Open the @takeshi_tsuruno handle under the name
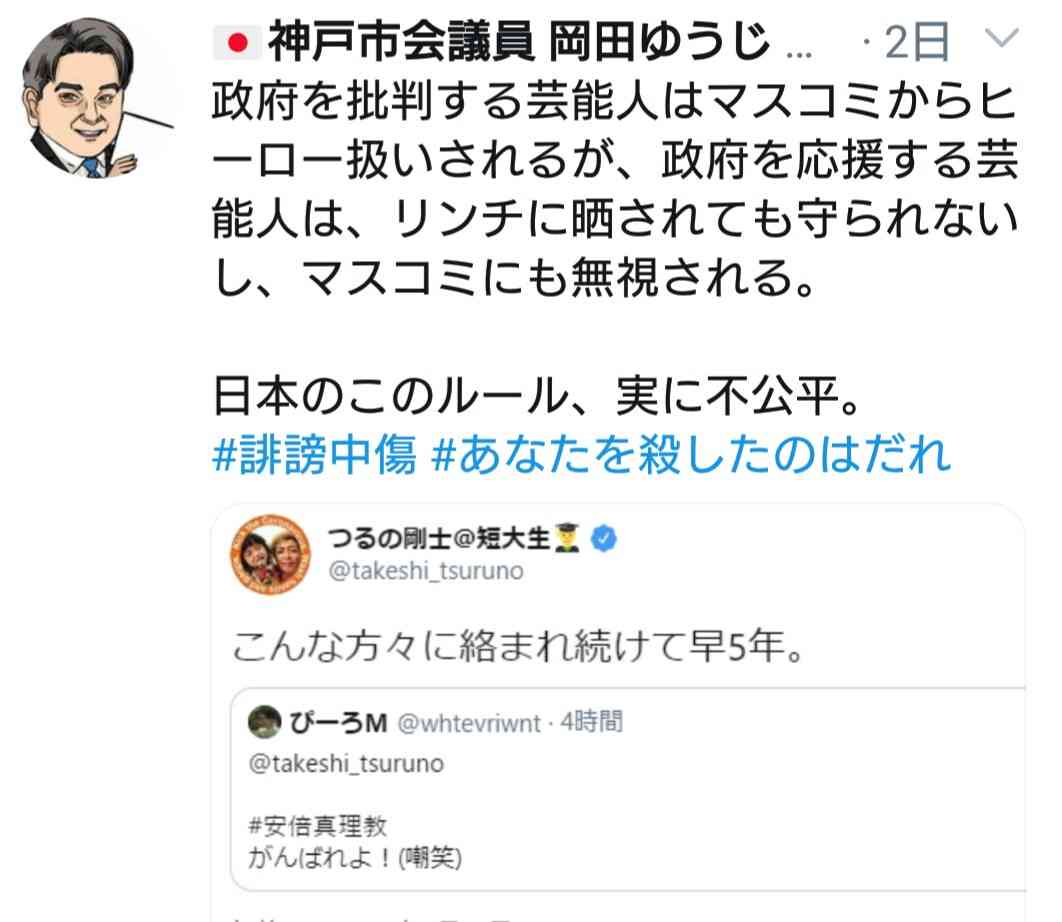 [x=425, y=571]
